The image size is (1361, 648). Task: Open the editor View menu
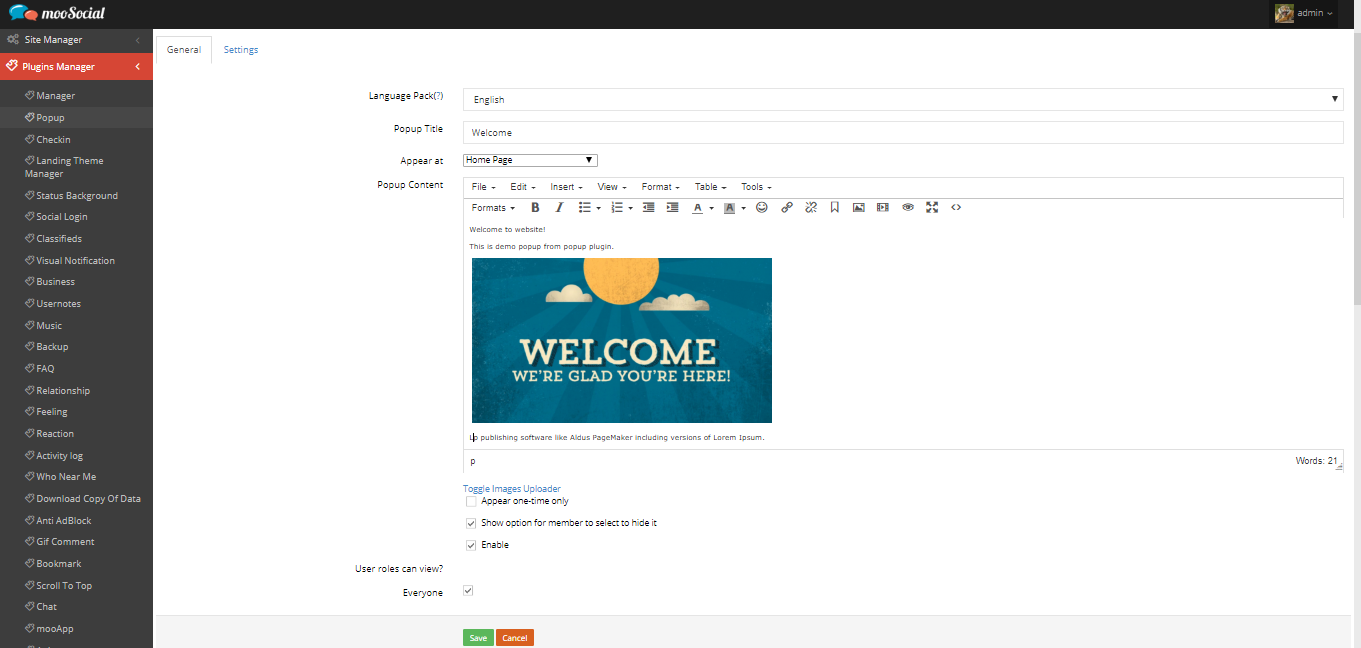[612, 187]
